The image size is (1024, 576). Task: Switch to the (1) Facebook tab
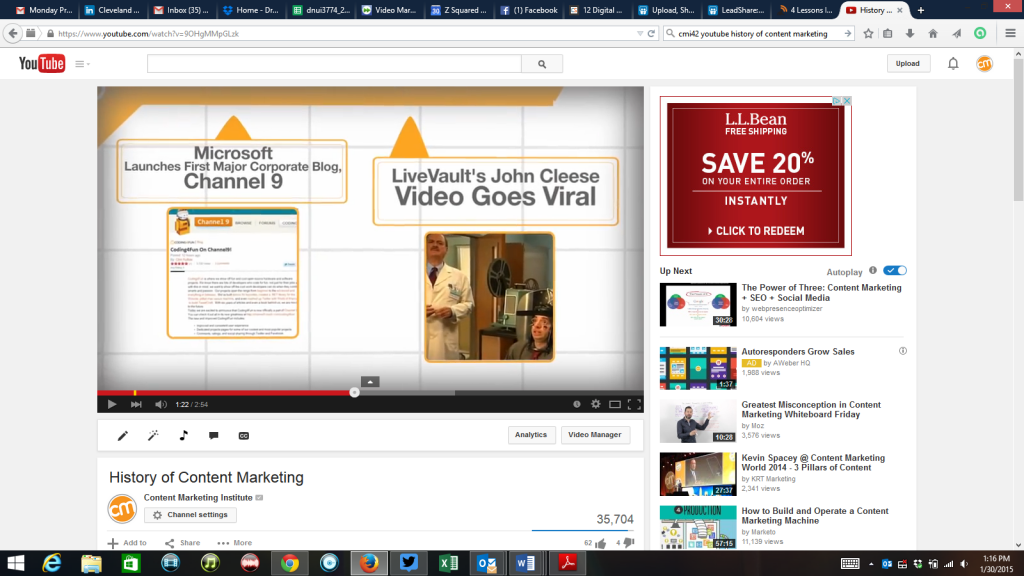click(530, 10)
